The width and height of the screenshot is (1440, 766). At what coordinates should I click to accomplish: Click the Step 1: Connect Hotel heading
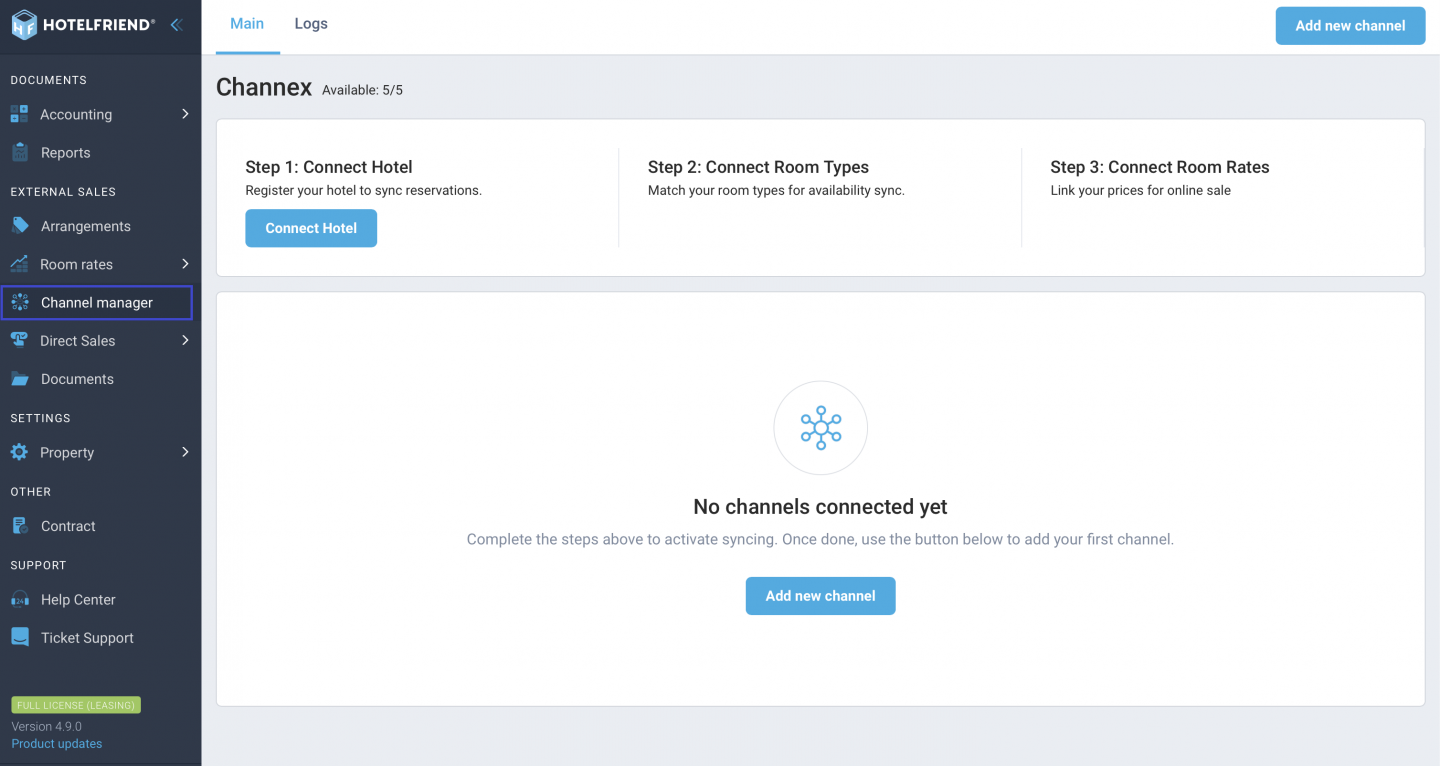tap(329, 167)
